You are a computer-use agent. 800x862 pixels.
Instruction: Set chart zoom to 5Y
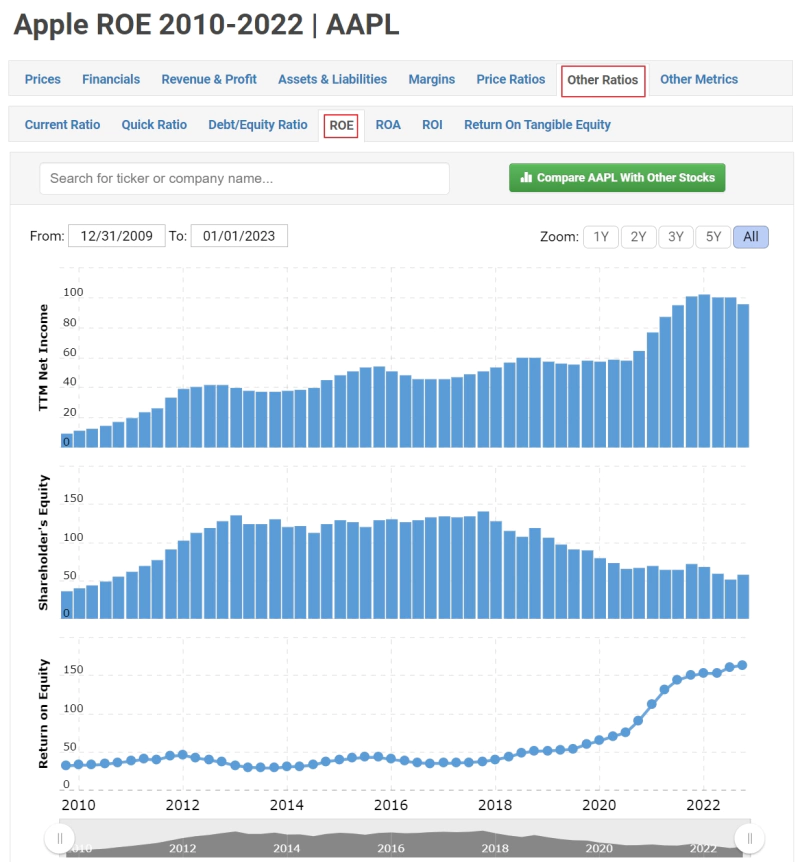click(713, 237)
